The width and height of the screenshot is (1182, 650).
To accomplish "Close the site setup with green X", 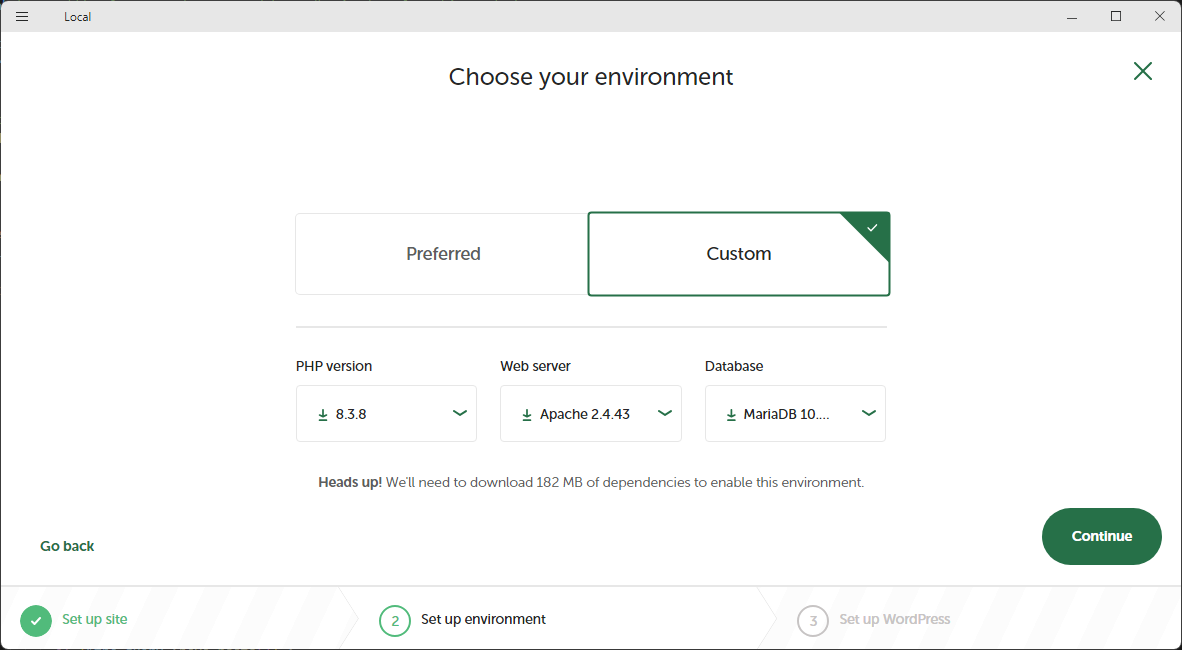I will coord(1142,71).
